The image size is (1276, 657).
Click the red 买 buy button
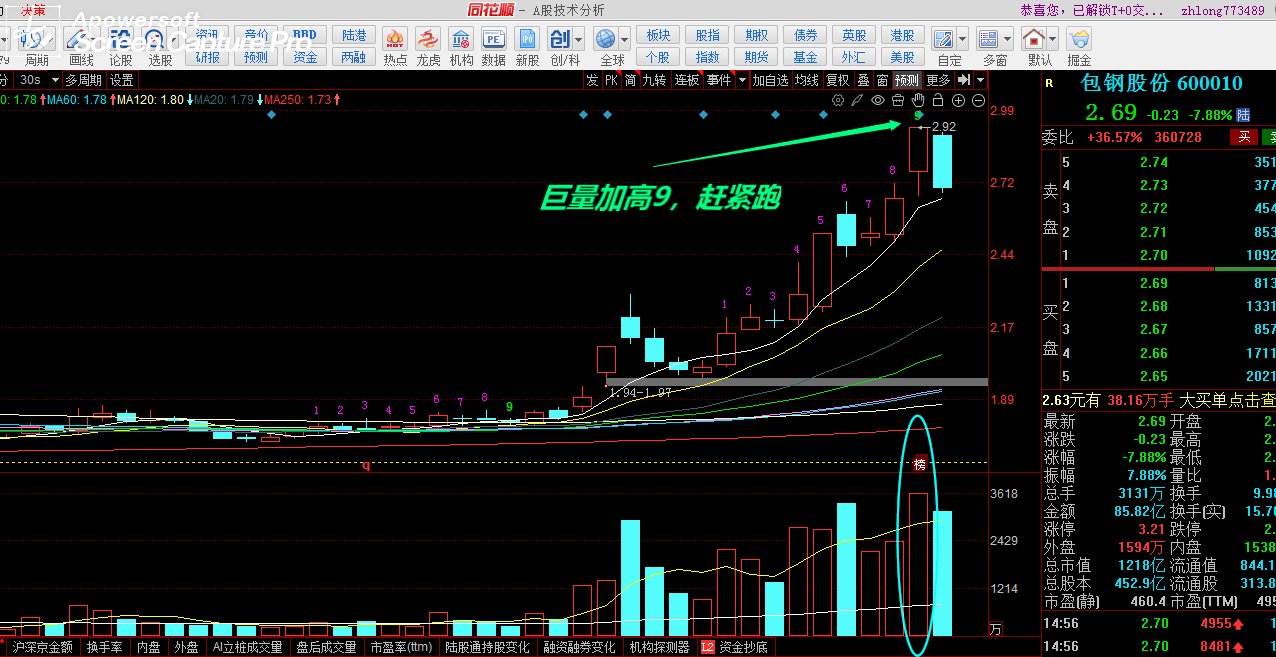click(1244, 137)
